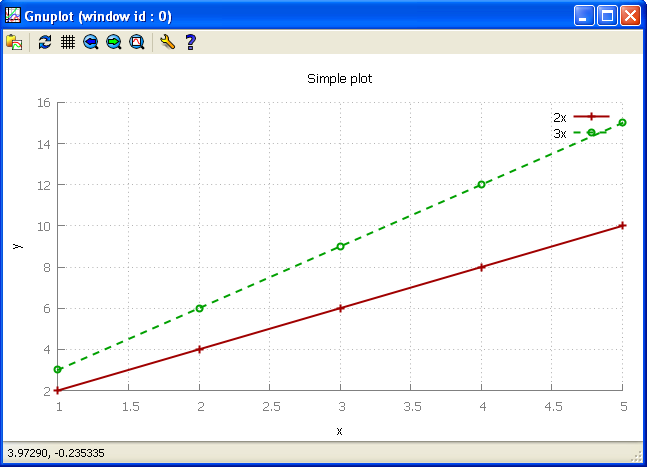Viewport: 647px width, 468px height.
Task: Close the Gnuplot window
Action: point(630,16)
